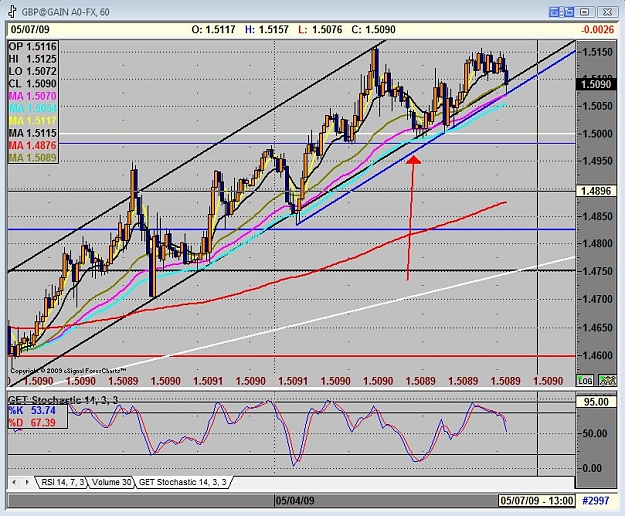Minimize the GBP@GAIN chart window

(585, 12)
